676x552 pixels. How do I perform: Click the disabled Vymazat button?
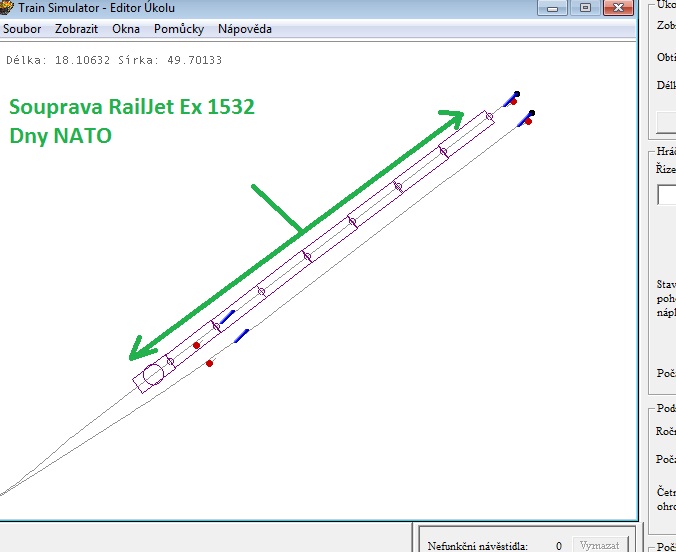[x=600, y=545]
